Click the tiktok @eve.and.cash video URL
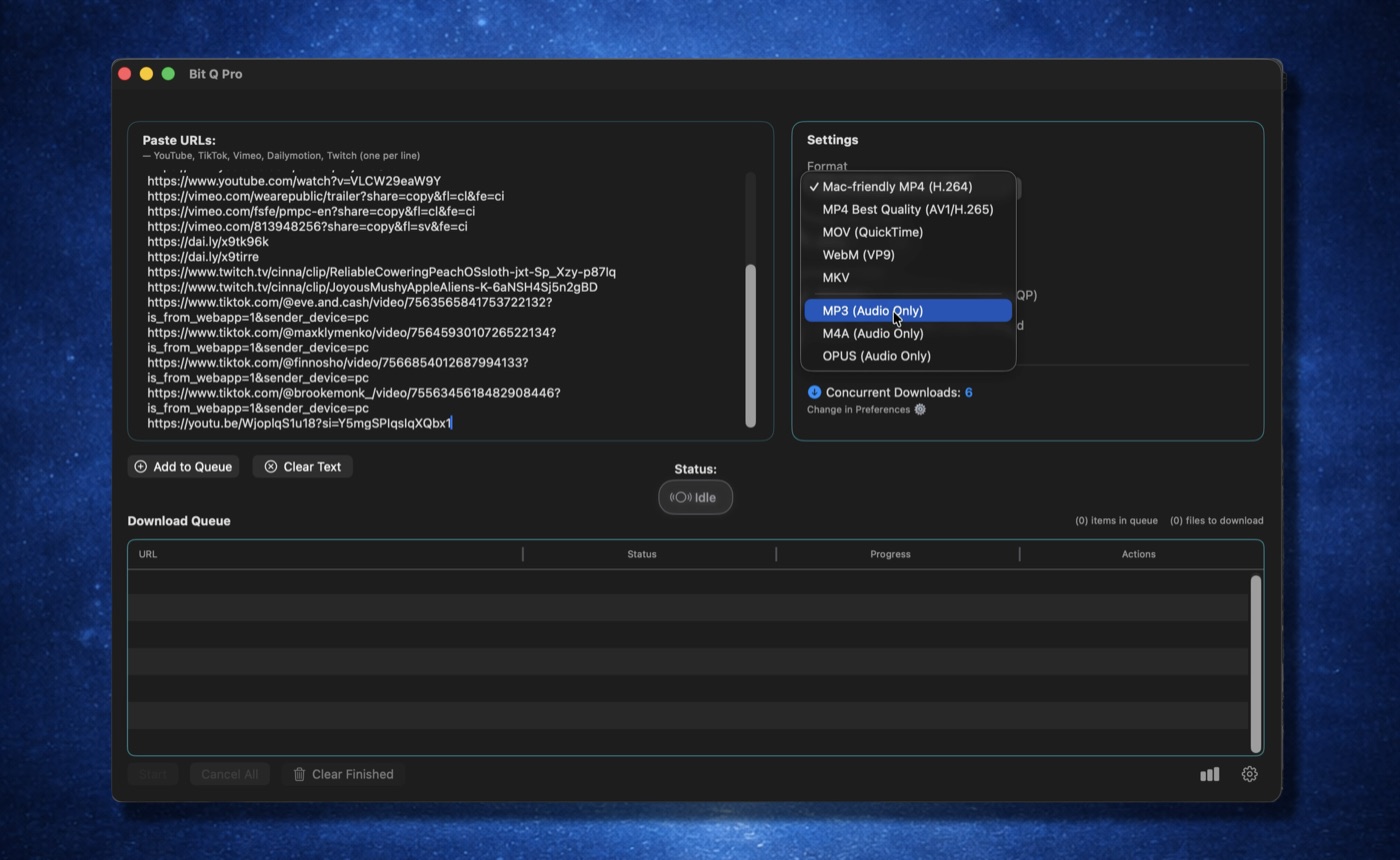The width and height of the screenshot is (1400, 860). (349, 310)
